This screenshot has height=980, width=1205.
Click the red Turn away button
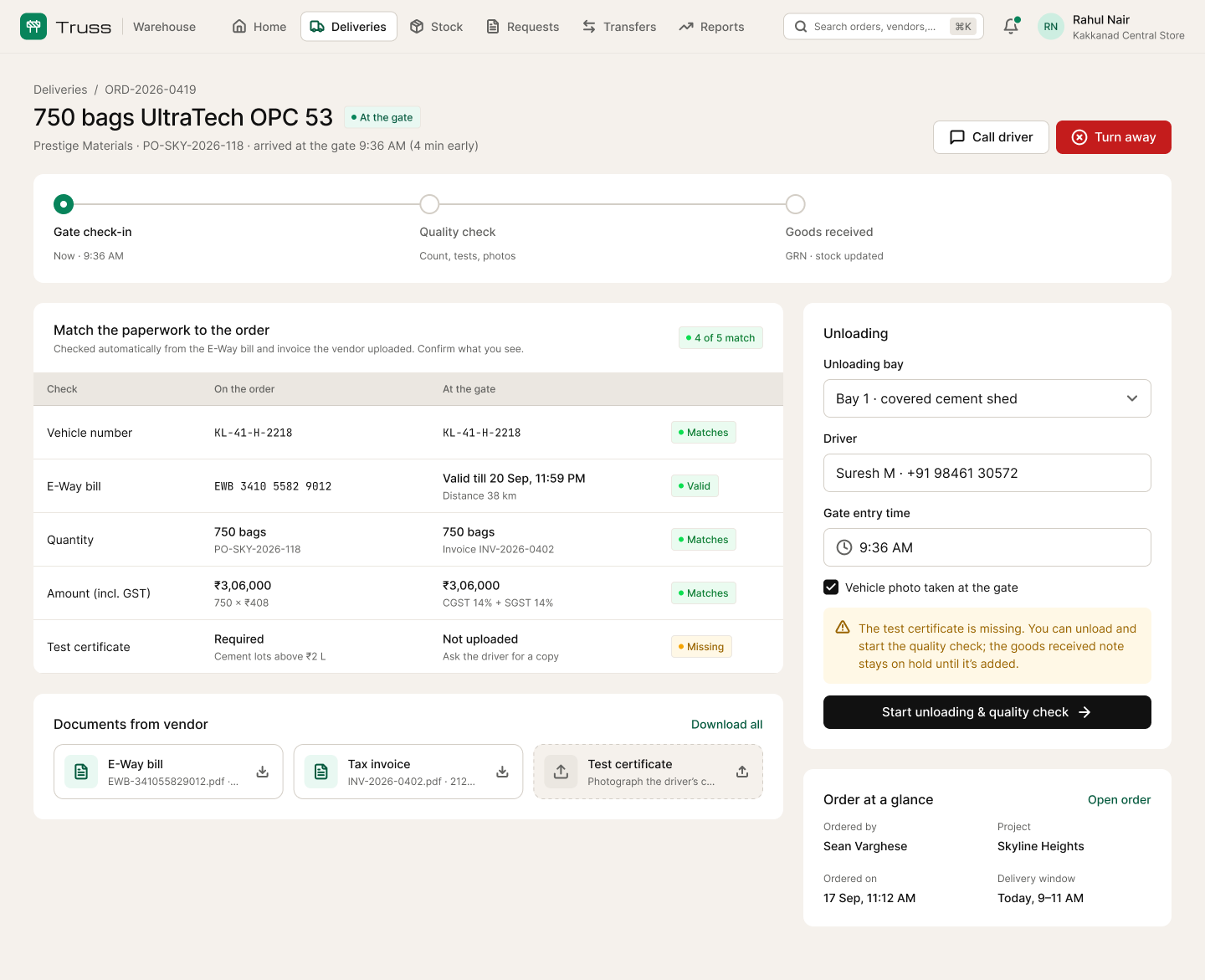tap(1114, 137)
